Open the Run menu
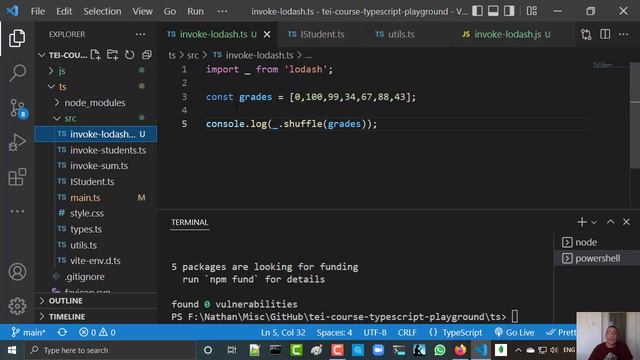 point(195,11)
